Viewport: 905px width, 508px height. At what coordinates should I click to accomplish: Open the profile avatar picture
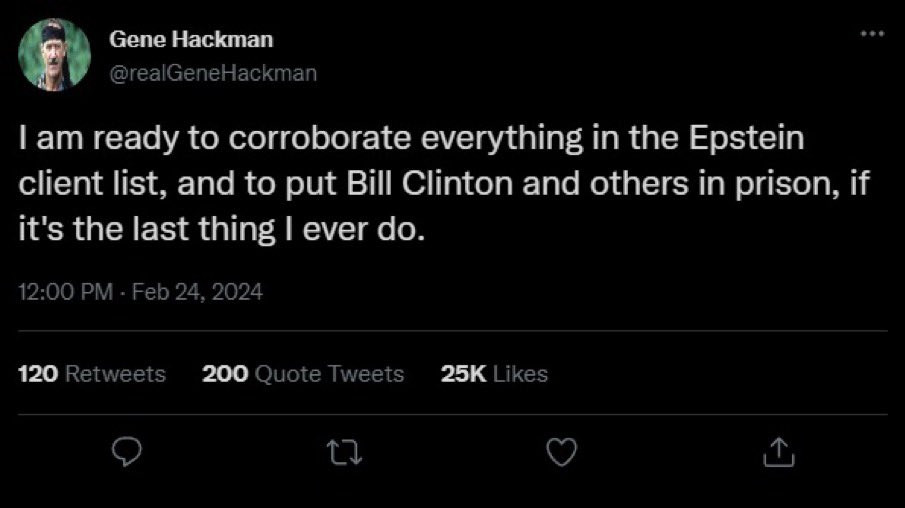click(x=55, y=56)
